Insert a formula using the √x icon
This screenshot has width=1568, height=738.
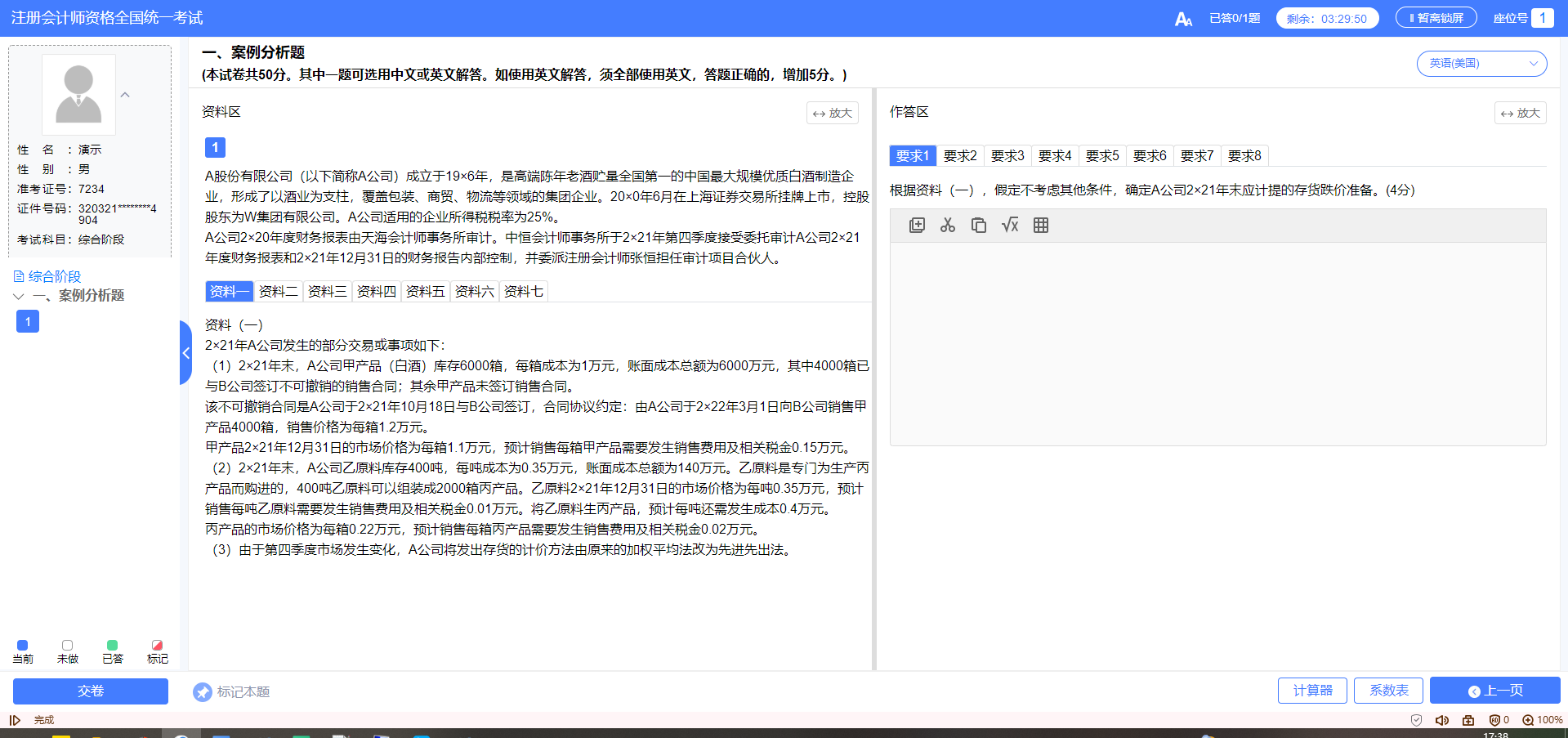1010,225
